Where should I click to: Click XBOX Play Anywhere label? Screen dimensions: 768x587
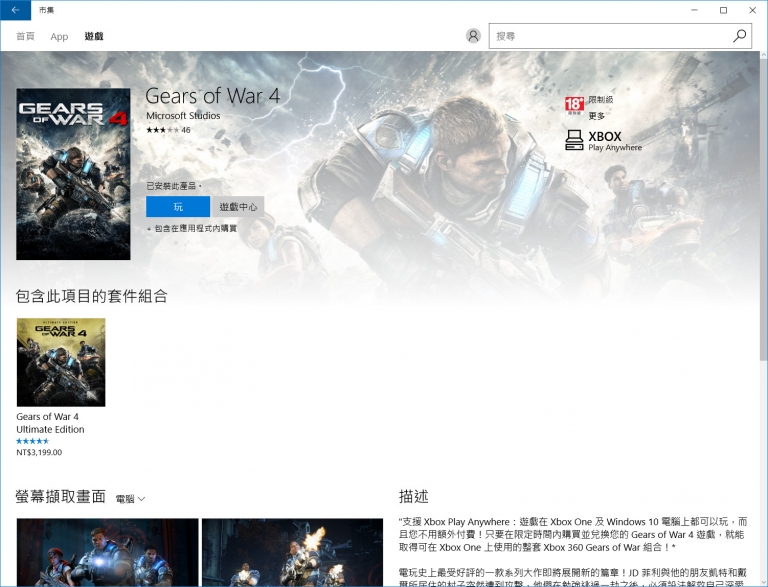pos(615,141)
